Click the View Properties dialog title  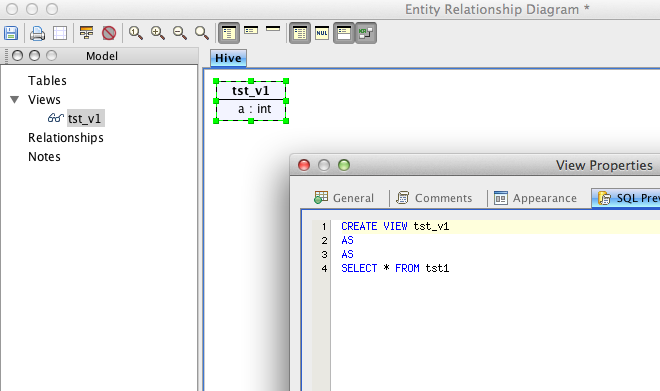point(604,165)
